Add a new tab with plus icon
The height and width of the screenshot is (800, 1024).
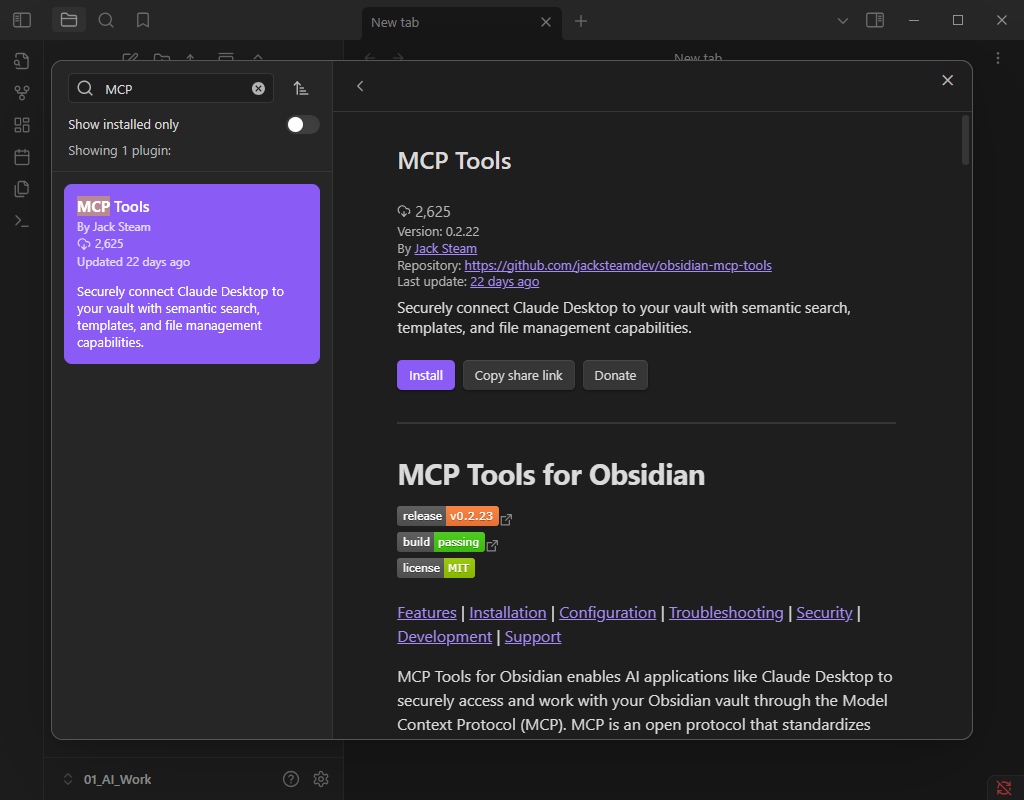click(581, 22)
